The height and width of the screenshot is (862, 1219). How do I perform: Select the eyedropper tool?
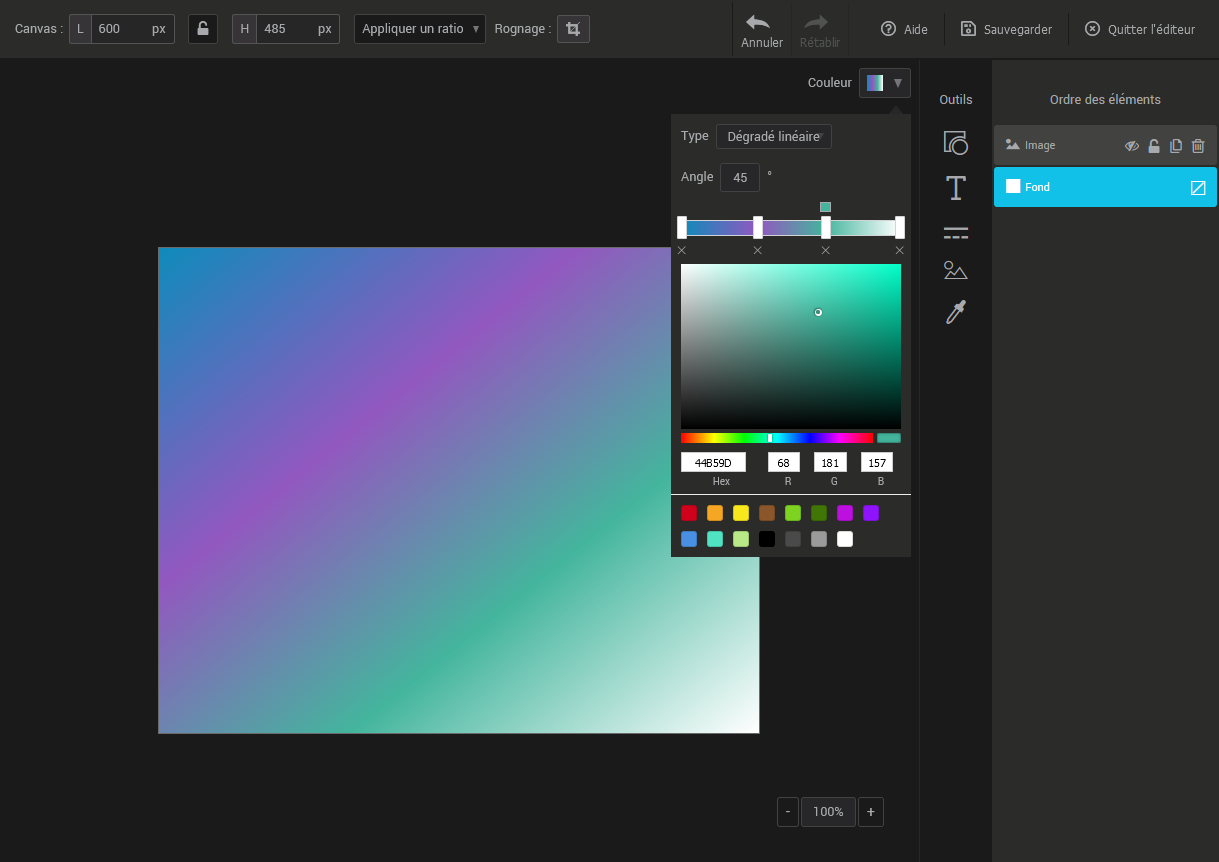click(955, 313)
